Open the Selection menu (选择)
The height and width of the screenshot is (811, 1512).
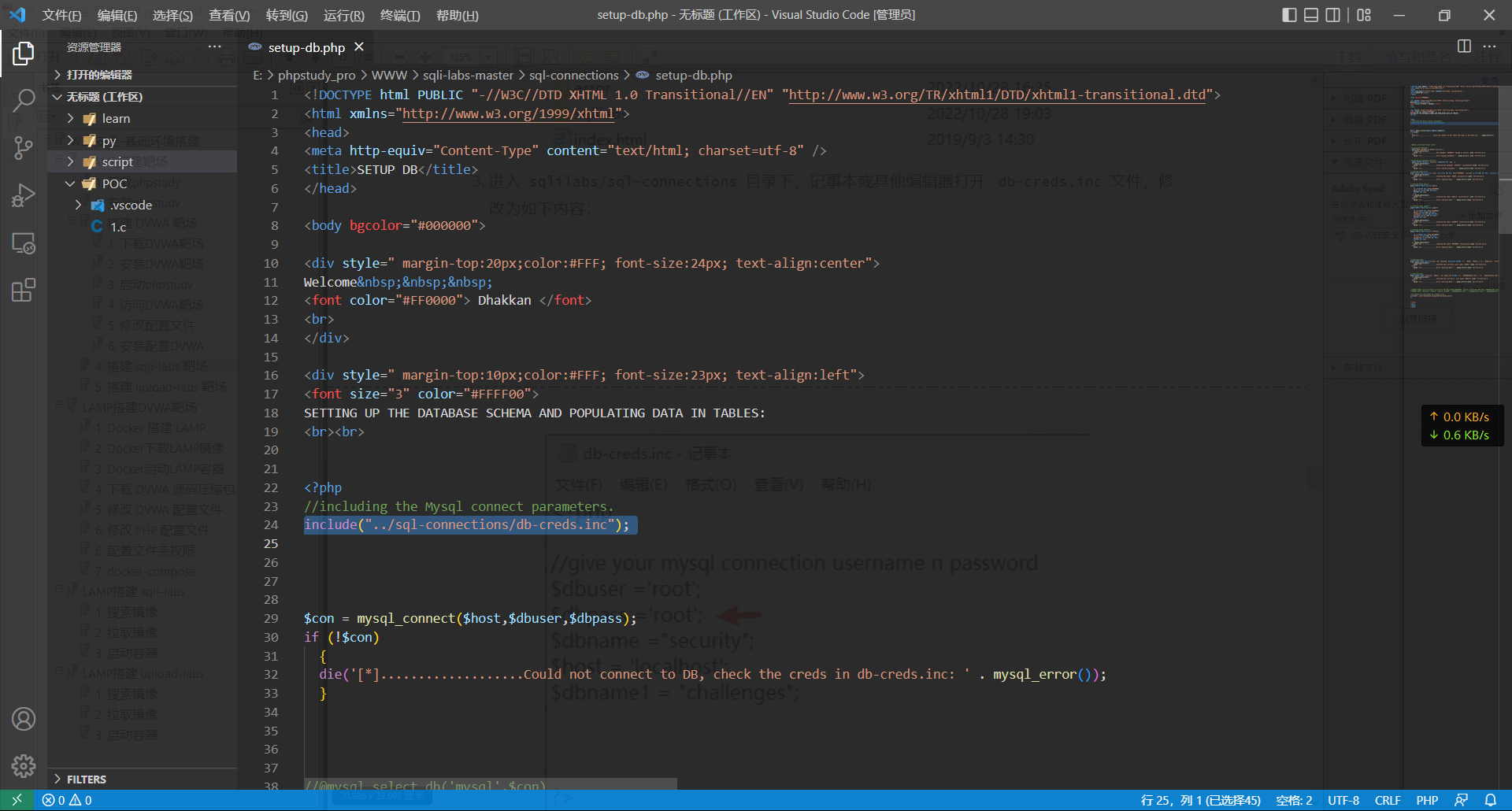pyautogui.click(x=172, y=15)
